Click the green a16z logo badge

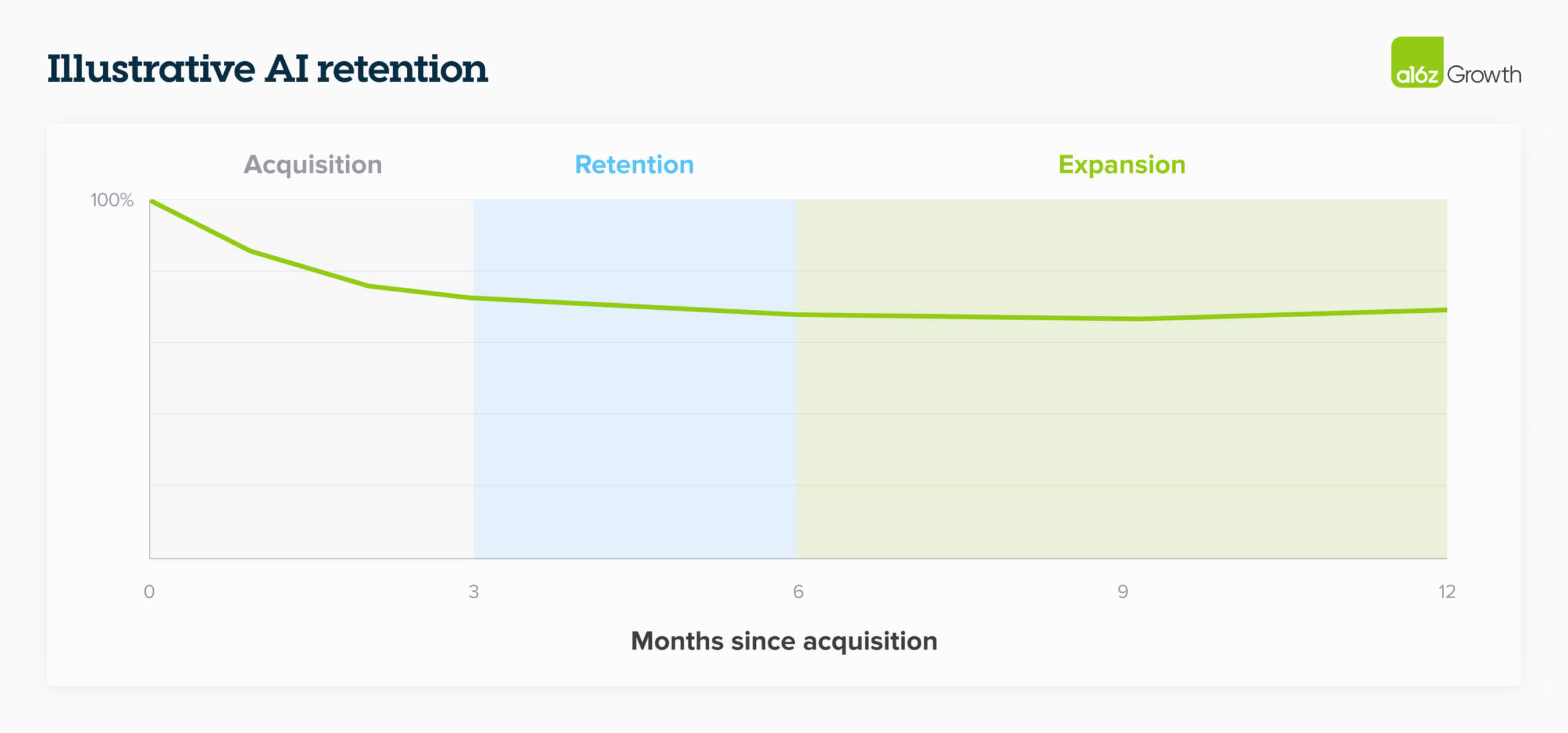1417,62
